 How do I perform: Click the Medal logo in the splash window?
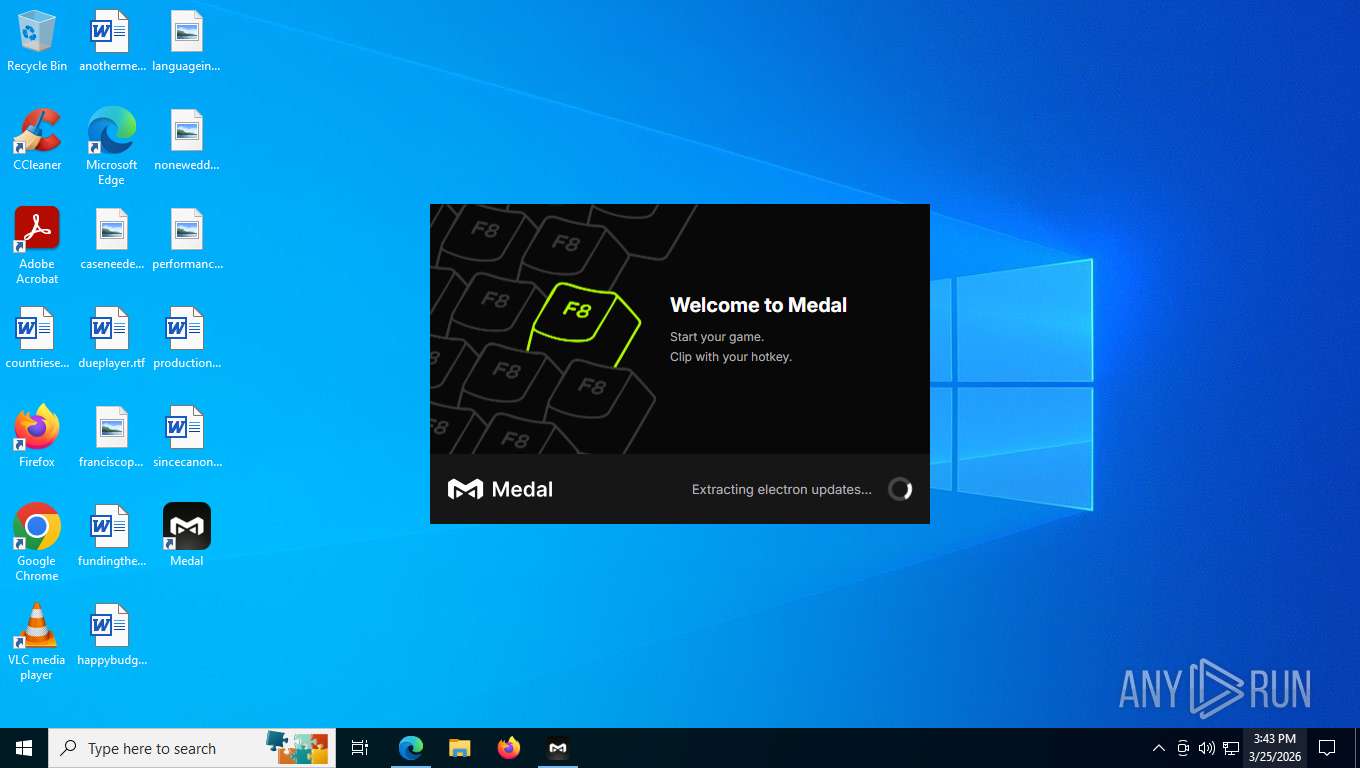(x=500, y=489)
